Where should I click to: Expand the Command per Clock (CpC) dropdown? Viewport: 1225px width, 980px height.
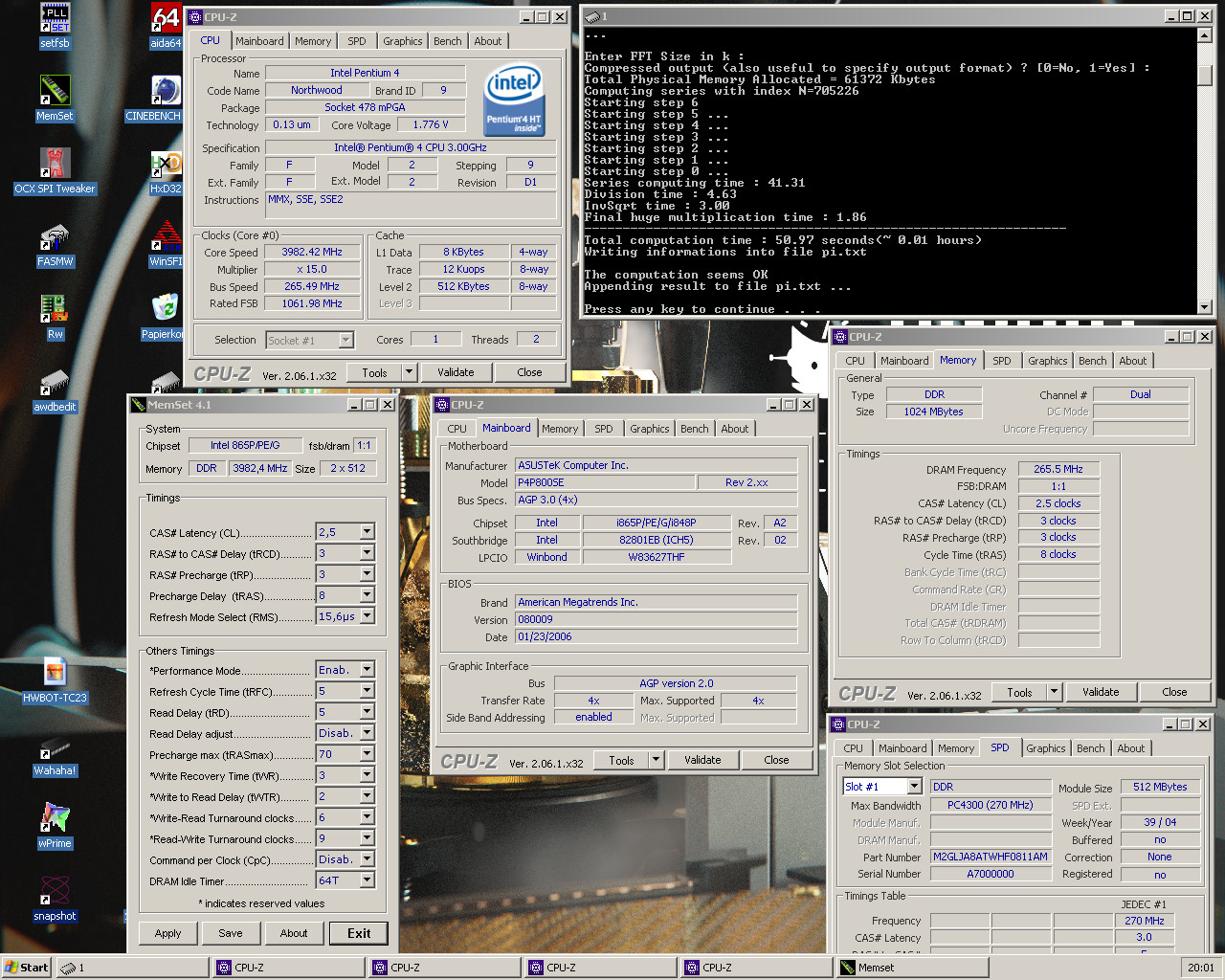click(367, 859)
